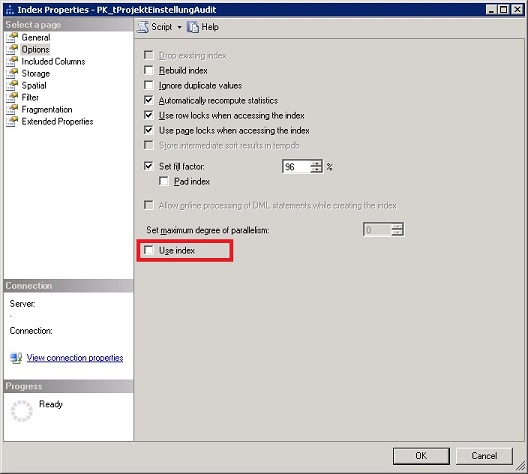
Task: Enable the Pad index checkbox
Action: [x=164, y=181]
